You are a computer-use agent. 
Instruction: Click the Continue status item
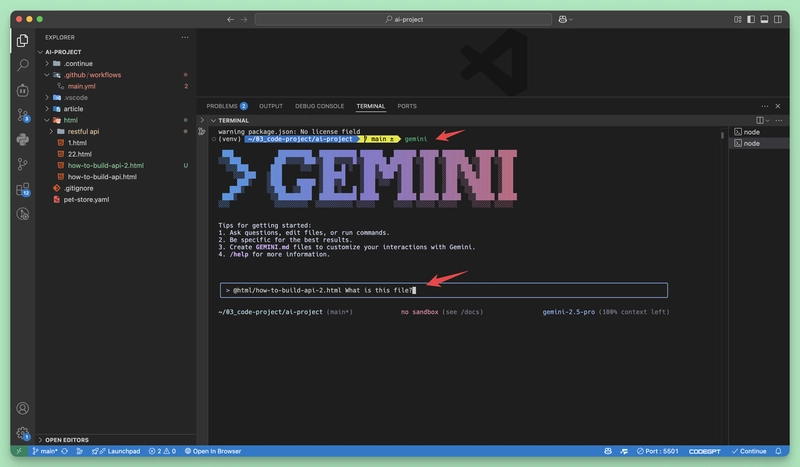749,451
